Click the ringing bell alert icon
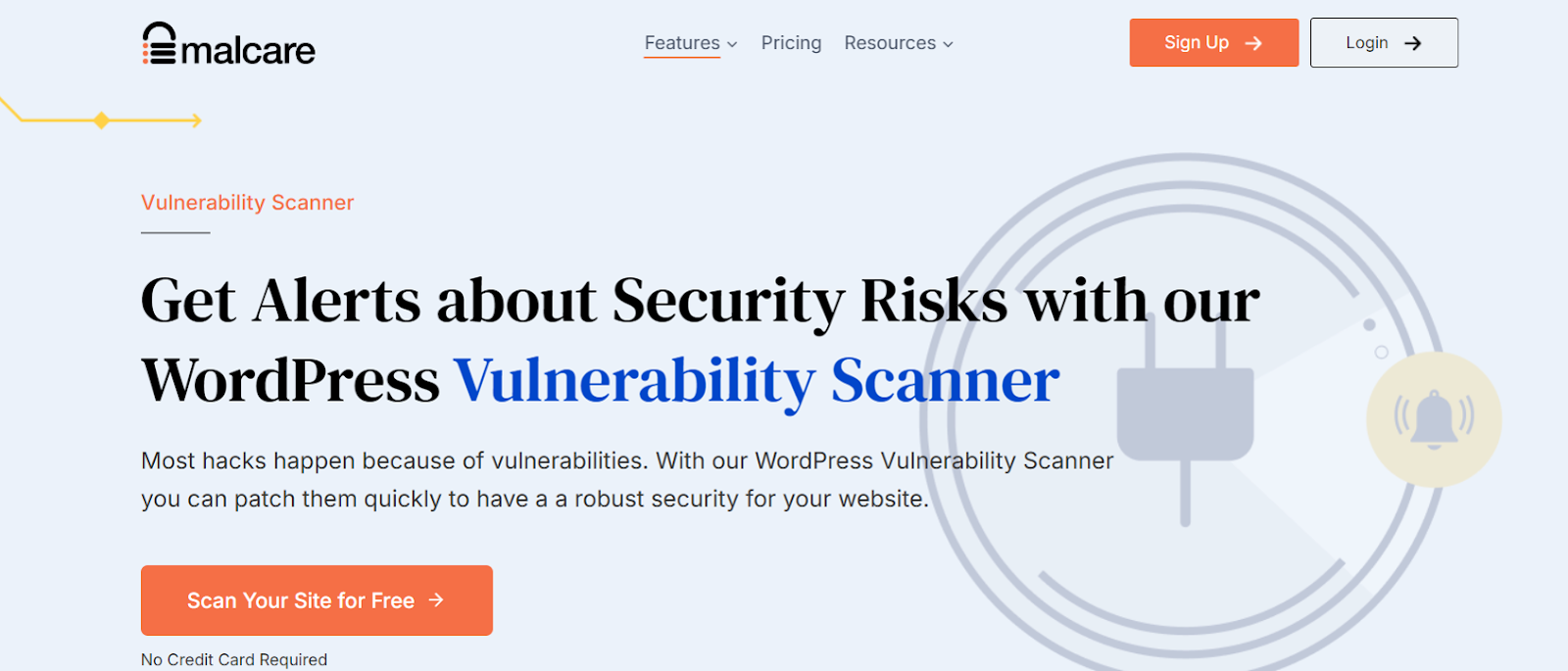Viewport: 1568px width, 671px height. tap(1434, 419)
